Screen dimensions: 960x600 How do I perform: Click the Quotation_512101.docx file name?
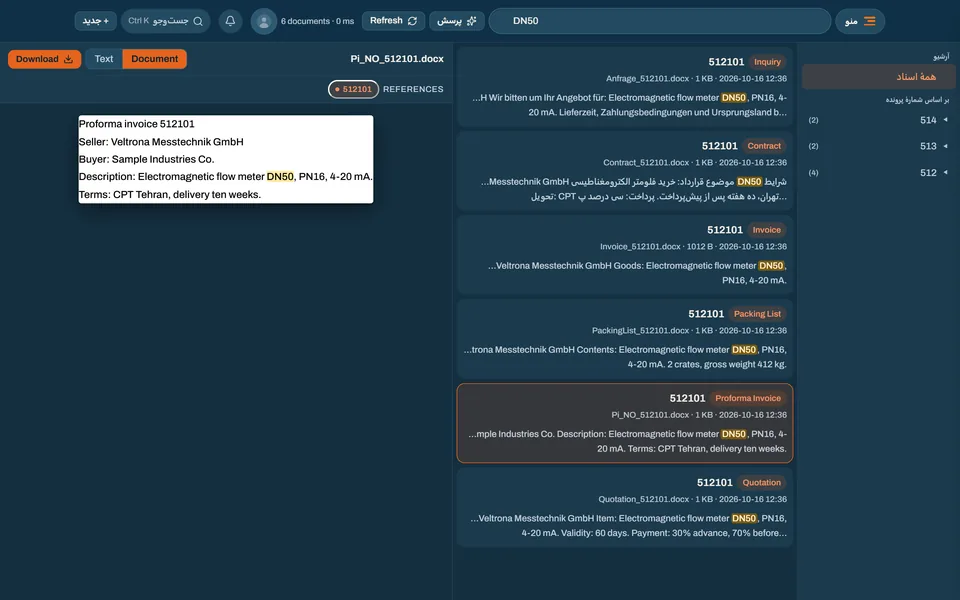point(643,499)
